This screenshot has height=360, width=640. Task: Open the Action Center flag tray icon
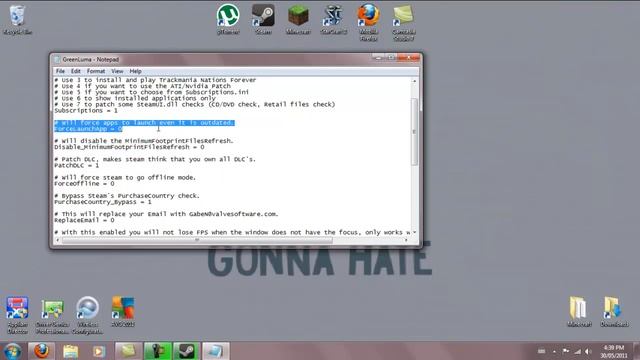[x=566, y=351]
